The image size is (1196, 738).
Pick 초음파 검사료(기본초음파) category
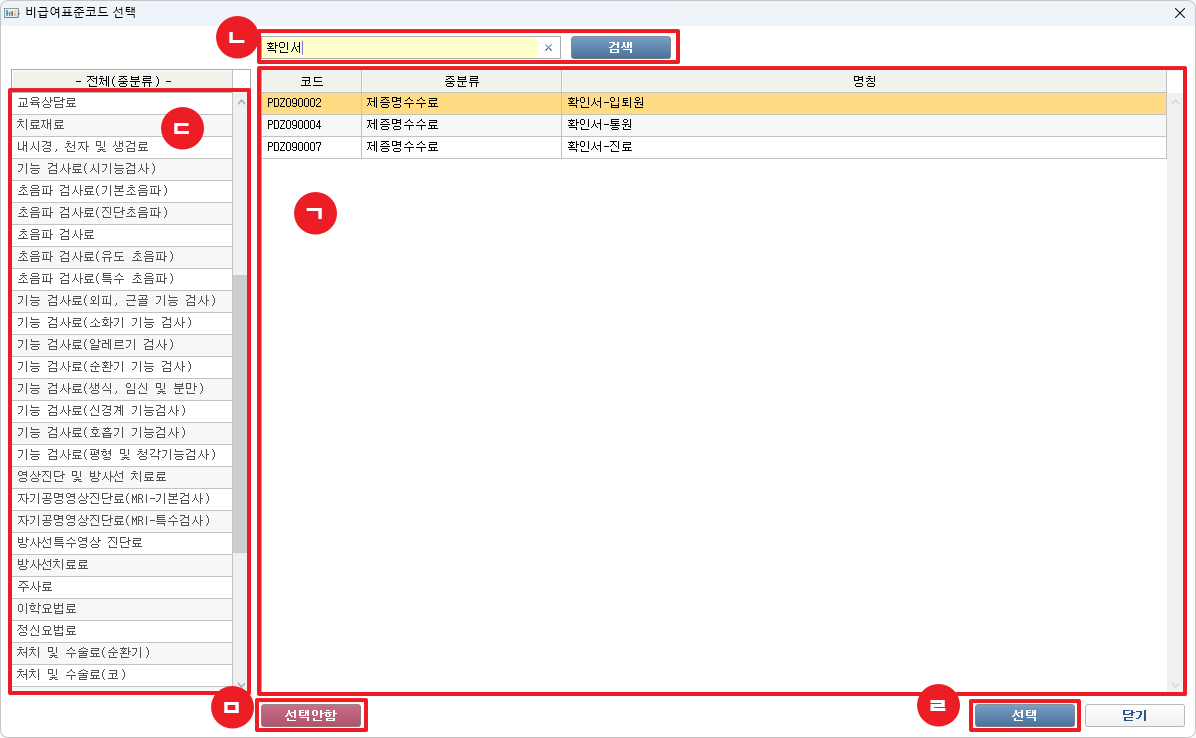(x=120, y=191)
